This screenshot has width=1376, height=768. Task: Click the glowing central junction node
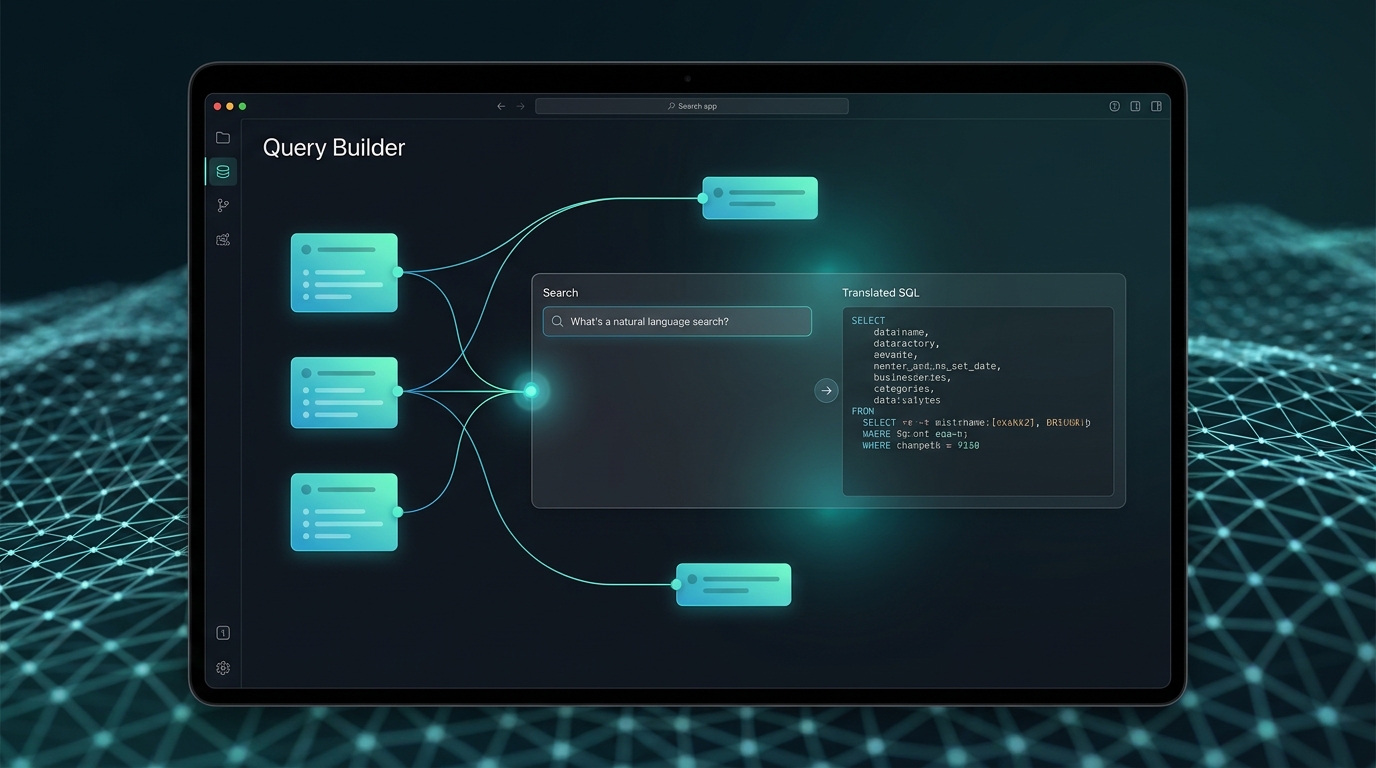(531, 391)
